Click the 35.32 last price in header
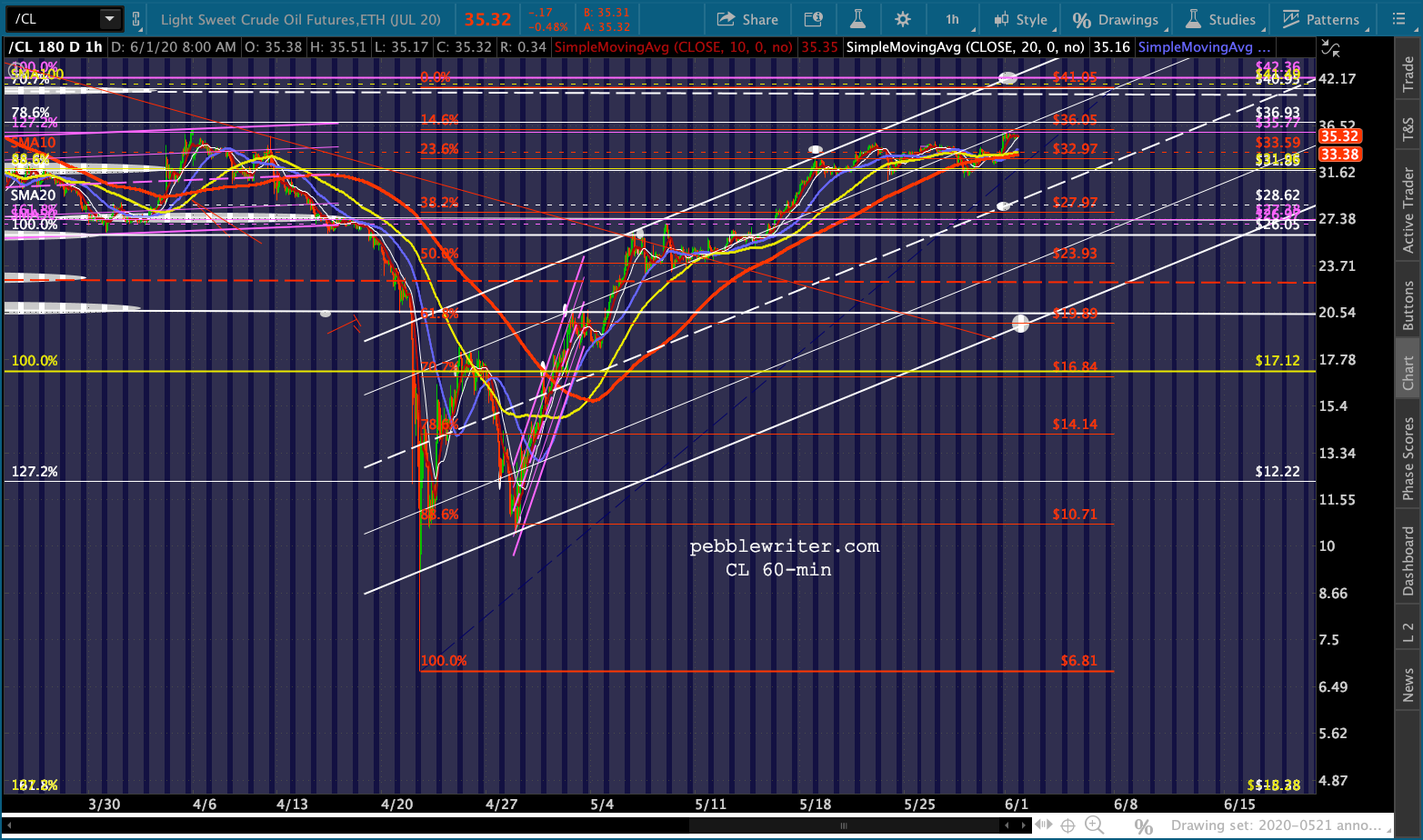1423x840 pixels. [x=488, y=19]
